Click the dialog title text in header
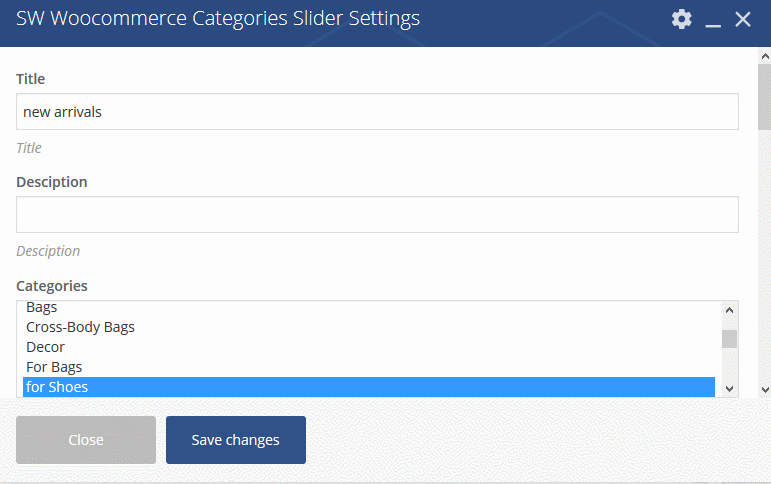Image resolution: width=771 pixels, height=484 pixels. (218, 19)
